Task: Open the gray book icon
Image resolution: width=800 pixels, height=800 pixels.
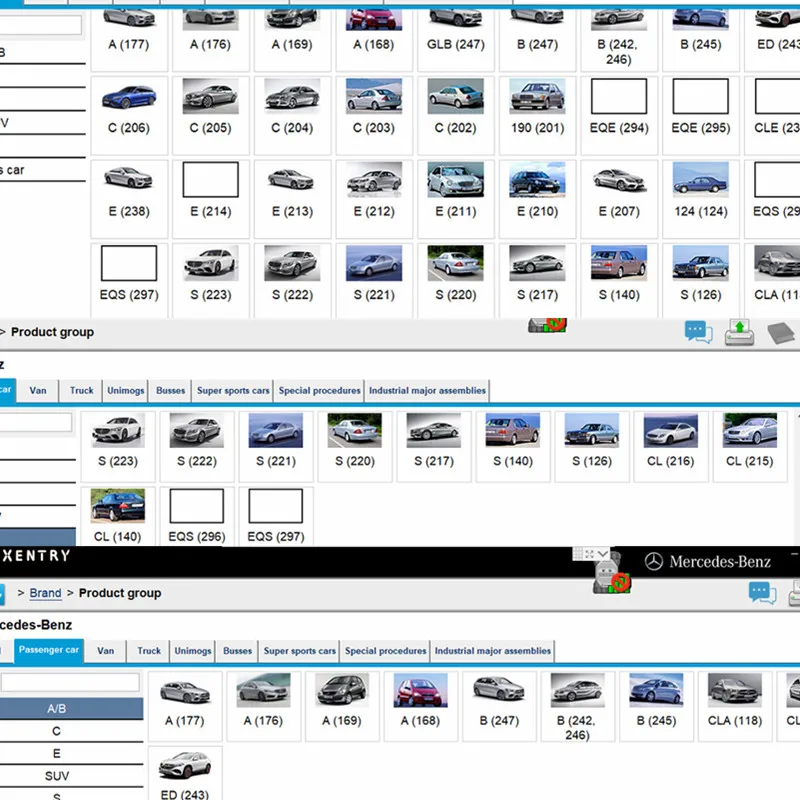Action: [x=781, y=333]
